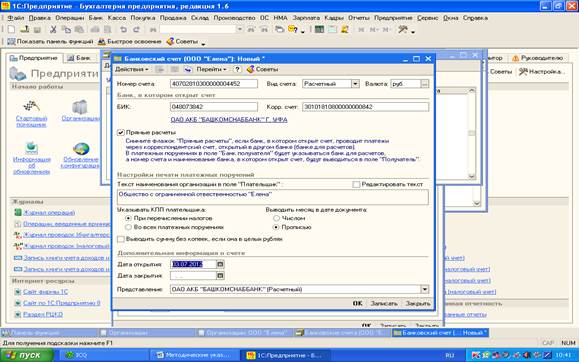Screen dimensions: 579x362
Task: Click the RU language indicator in taskbar
Action: 449,355
